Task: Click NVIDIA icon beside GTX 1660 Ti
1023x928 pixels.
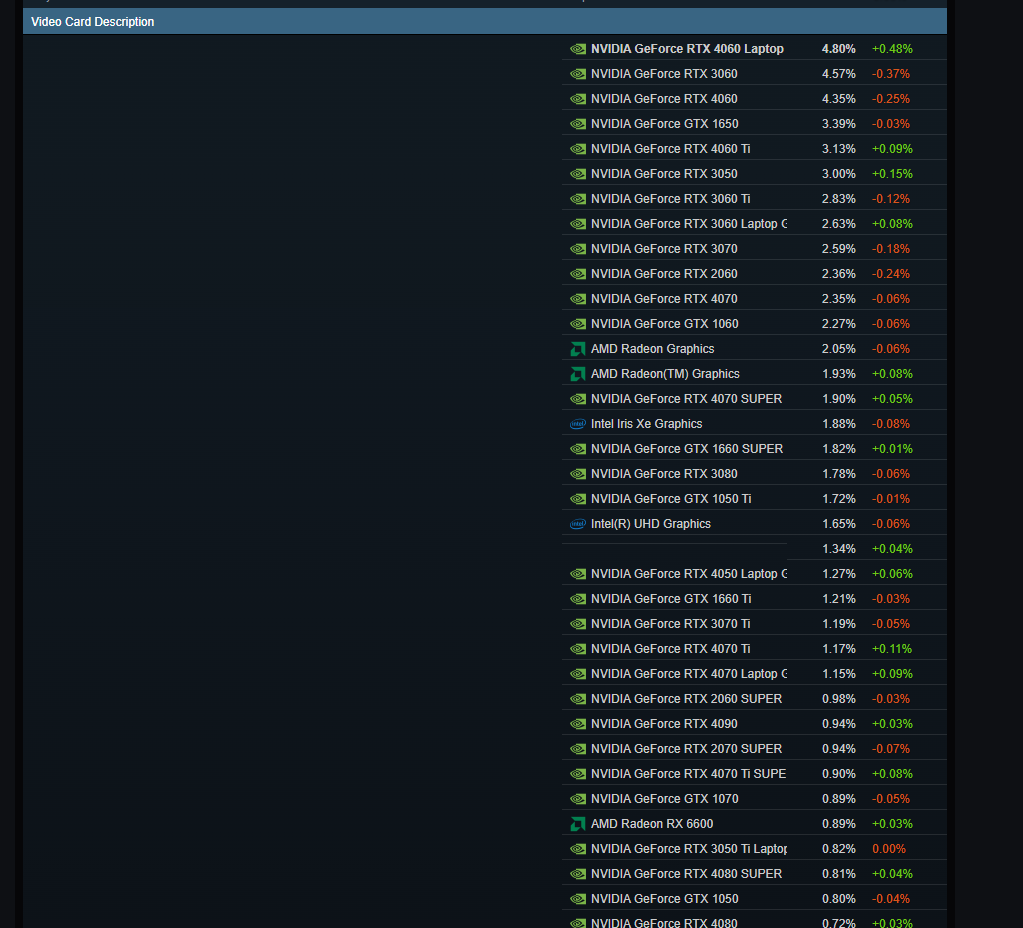Action: click(x=578, y=599)
